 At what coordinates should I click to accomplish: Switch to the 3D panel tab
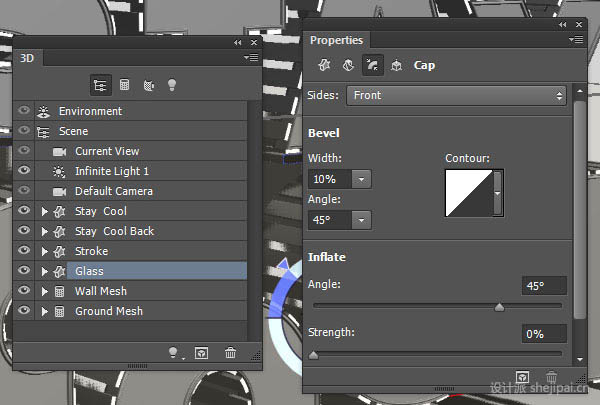(27, 58)
